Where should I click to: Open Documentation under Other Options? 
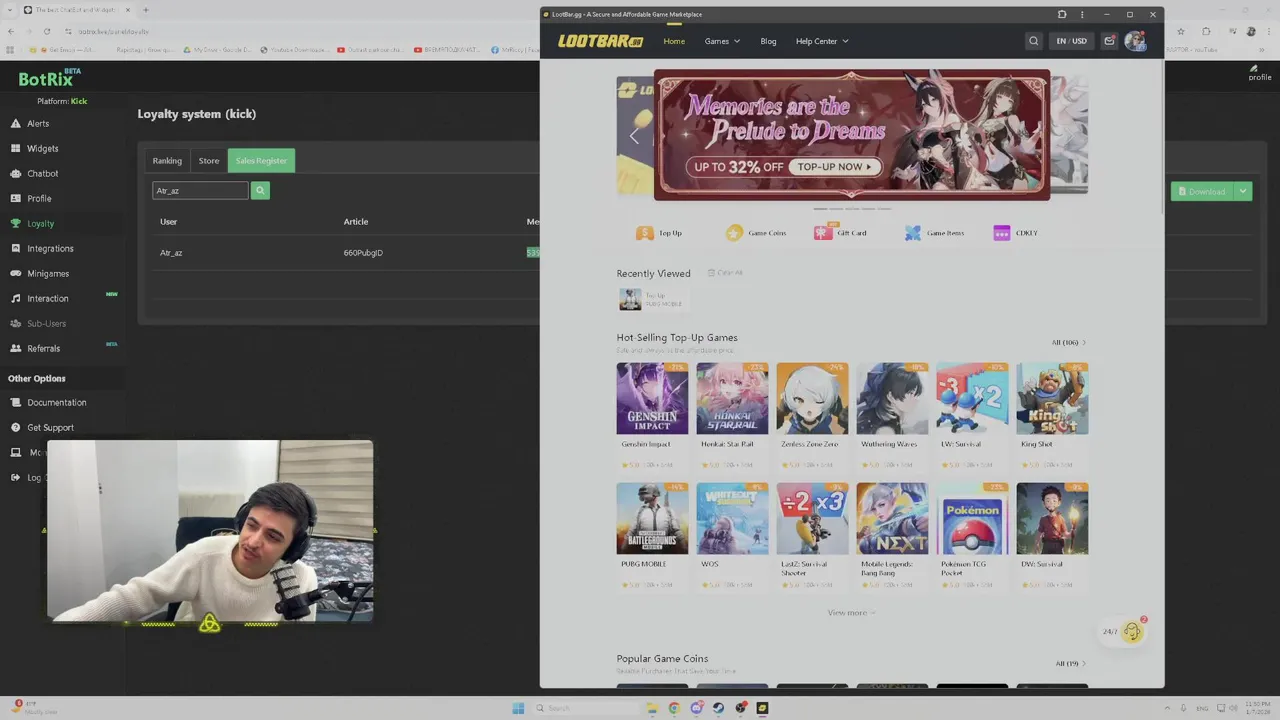coord(56,402)
